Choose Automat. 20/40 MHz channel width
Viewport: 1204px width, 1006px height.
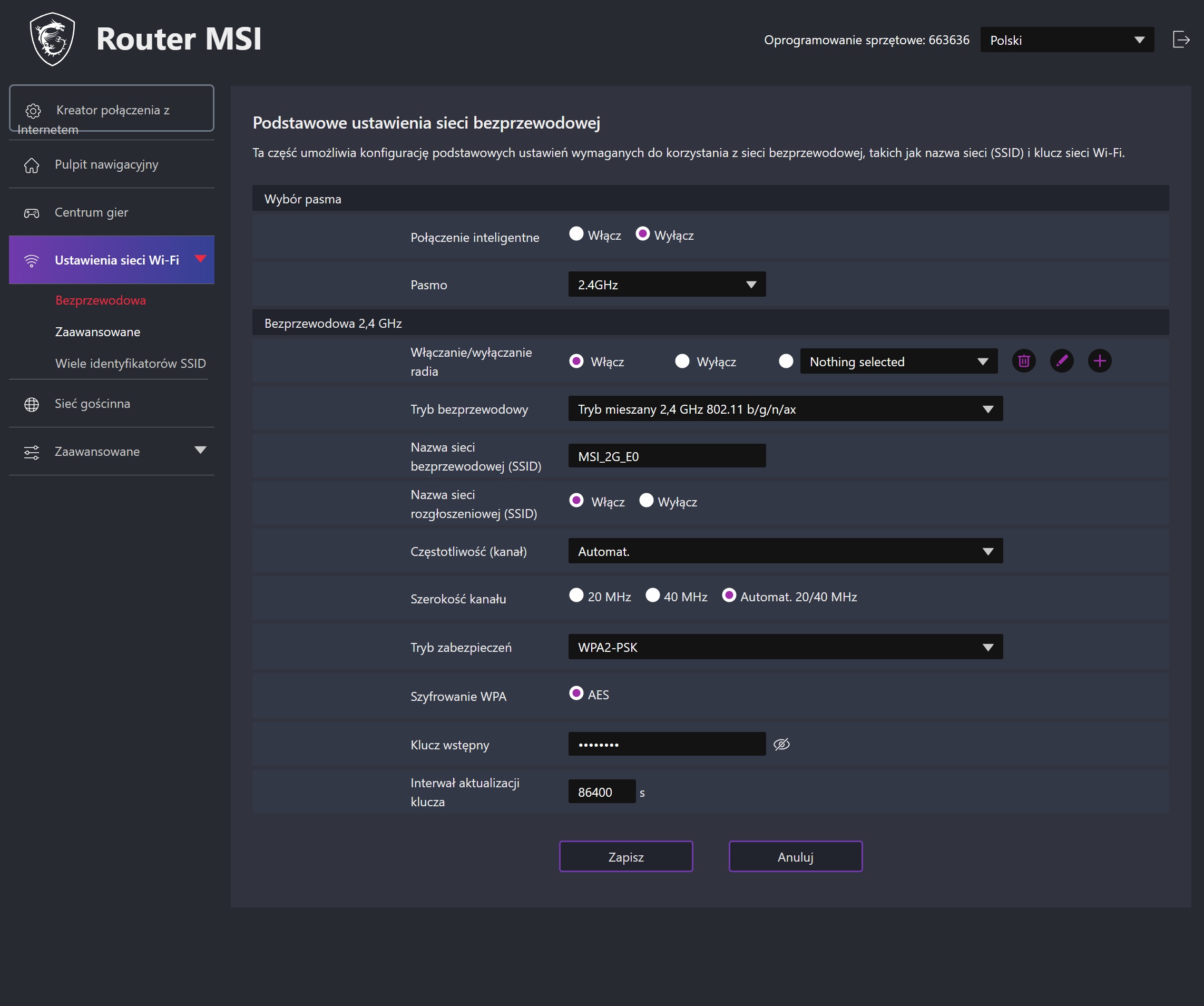pyautogui.click(x=729, y=595)
